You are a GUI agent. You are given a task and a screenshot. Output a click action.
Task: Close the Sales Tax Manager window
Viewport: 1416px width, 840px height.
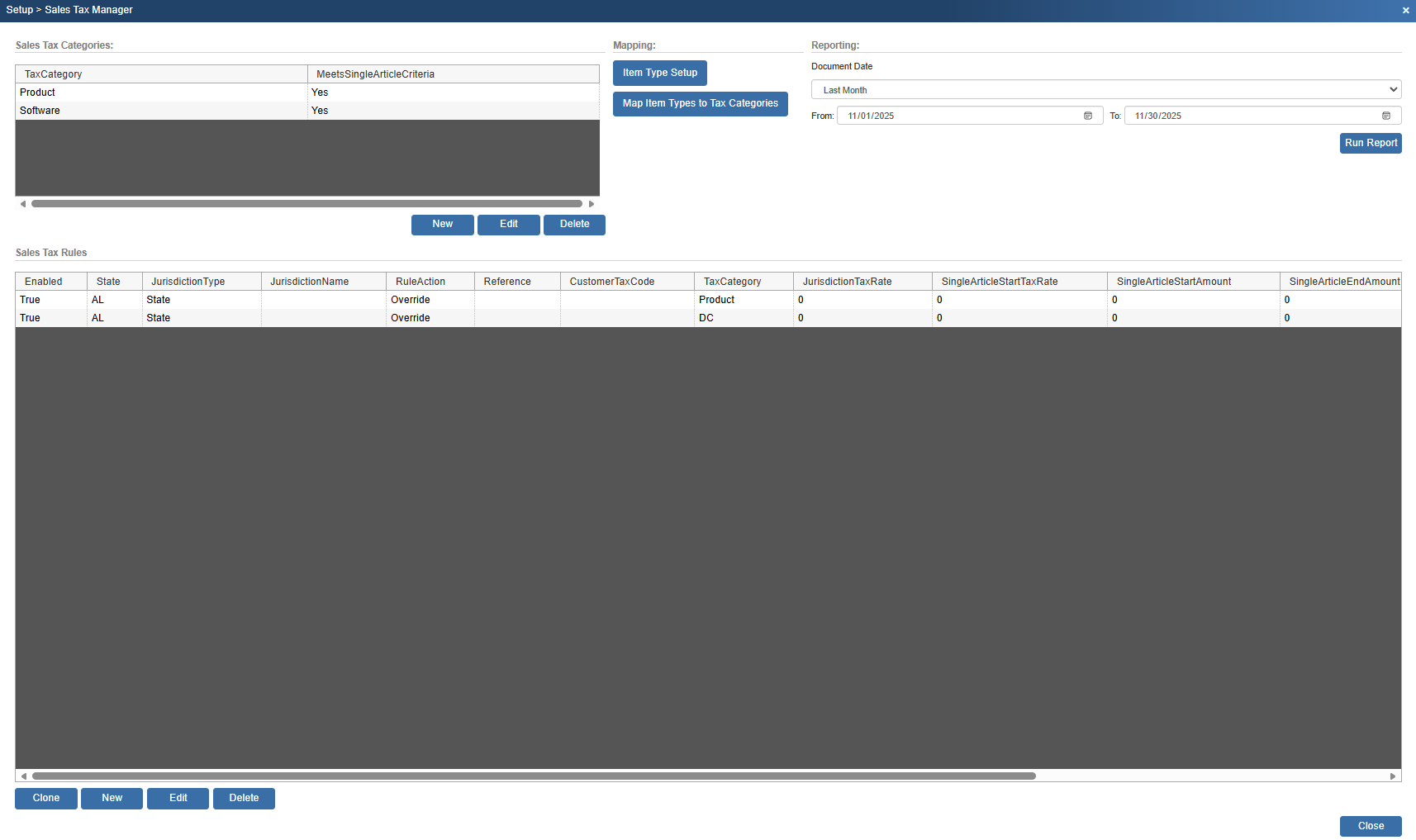pyautogui.click(x=1405, y=11)
